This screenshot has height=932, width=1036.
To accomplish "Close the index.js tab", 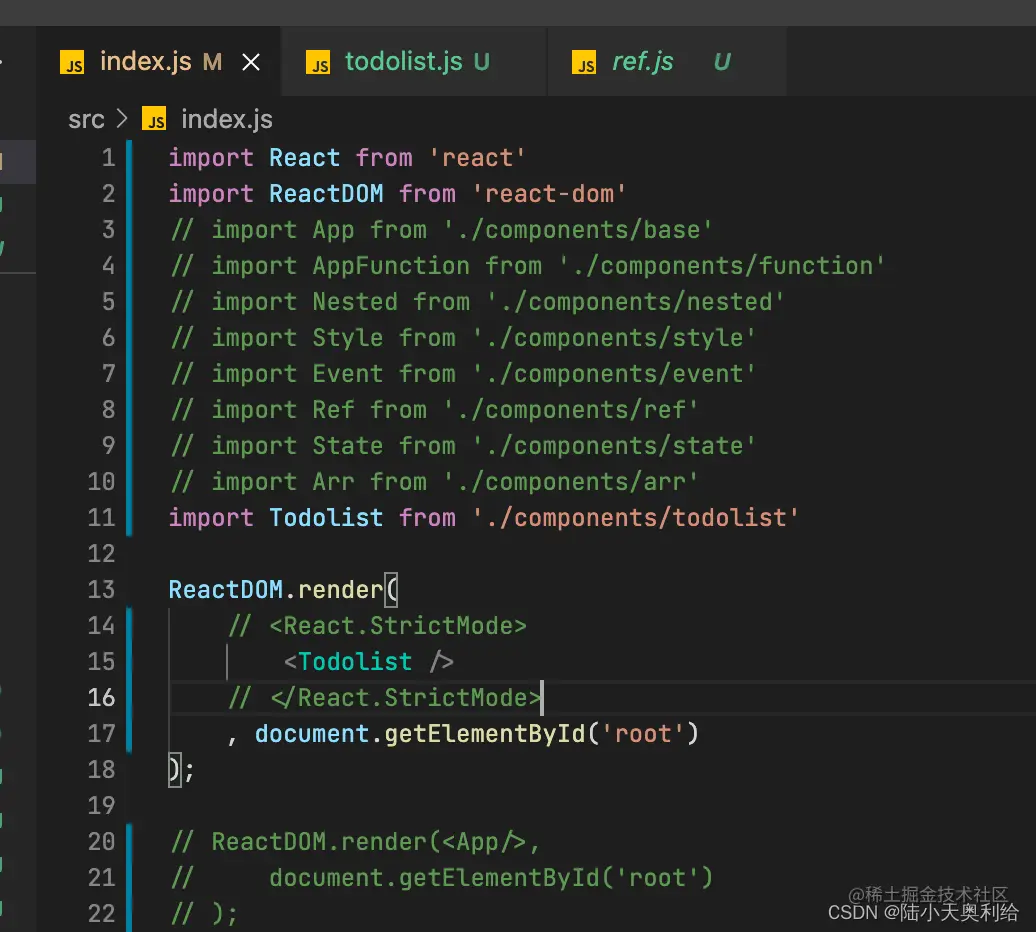I will (x=251, y=62).
